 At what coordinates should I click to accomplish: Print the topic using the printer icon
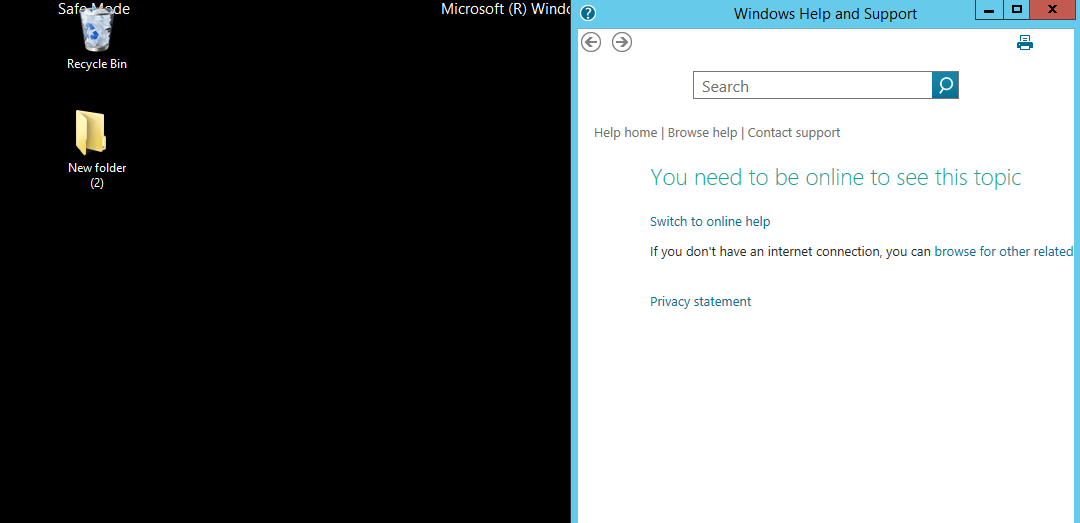pyautogui.click(x=1025, y=43)
